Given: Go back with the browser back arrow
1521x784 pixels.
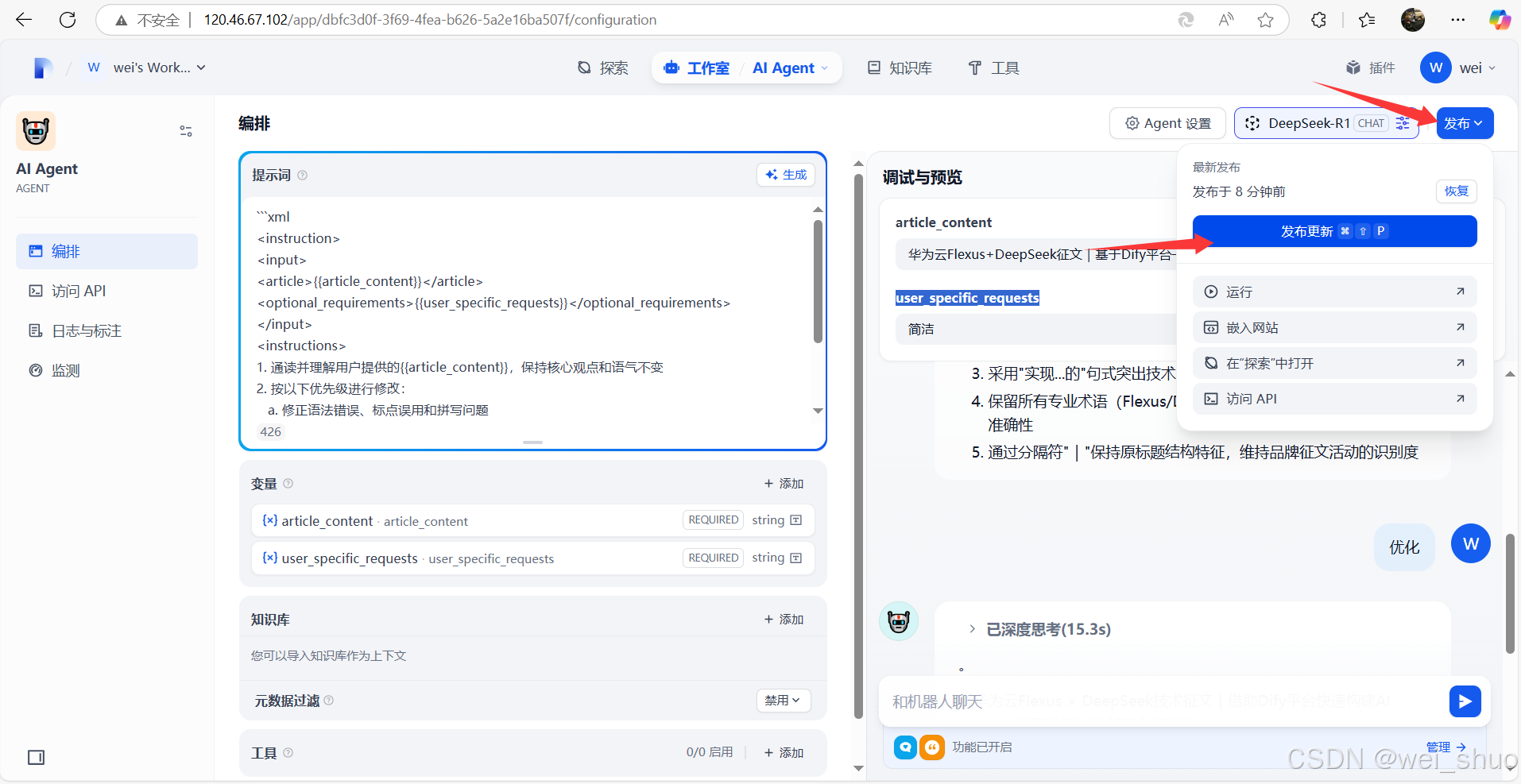Looking at the screenshot, I should pyautogui.click(x=24, y=20).
